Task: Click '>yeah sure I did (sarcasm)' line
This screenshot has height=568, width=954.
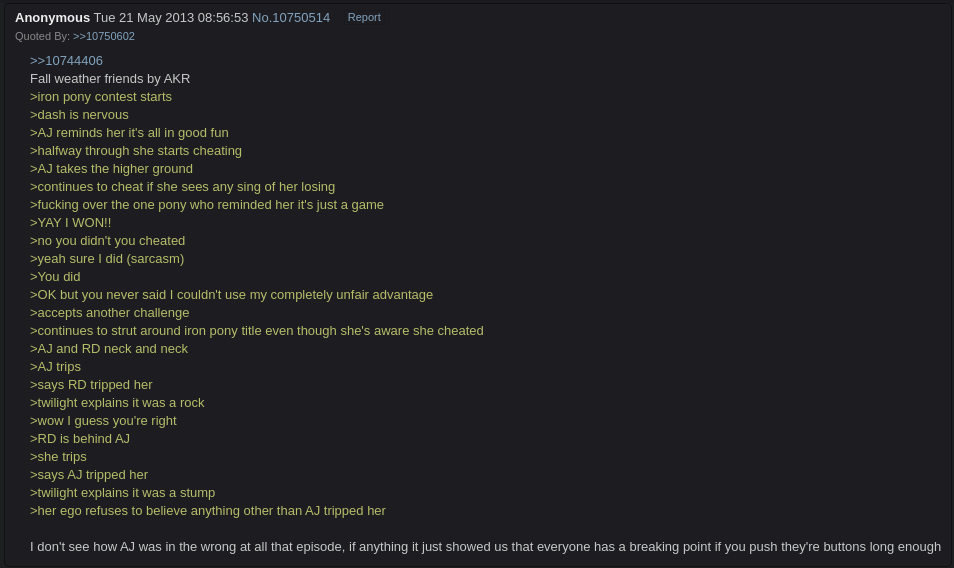Action: pyautogui.click(x=107, y=259)
